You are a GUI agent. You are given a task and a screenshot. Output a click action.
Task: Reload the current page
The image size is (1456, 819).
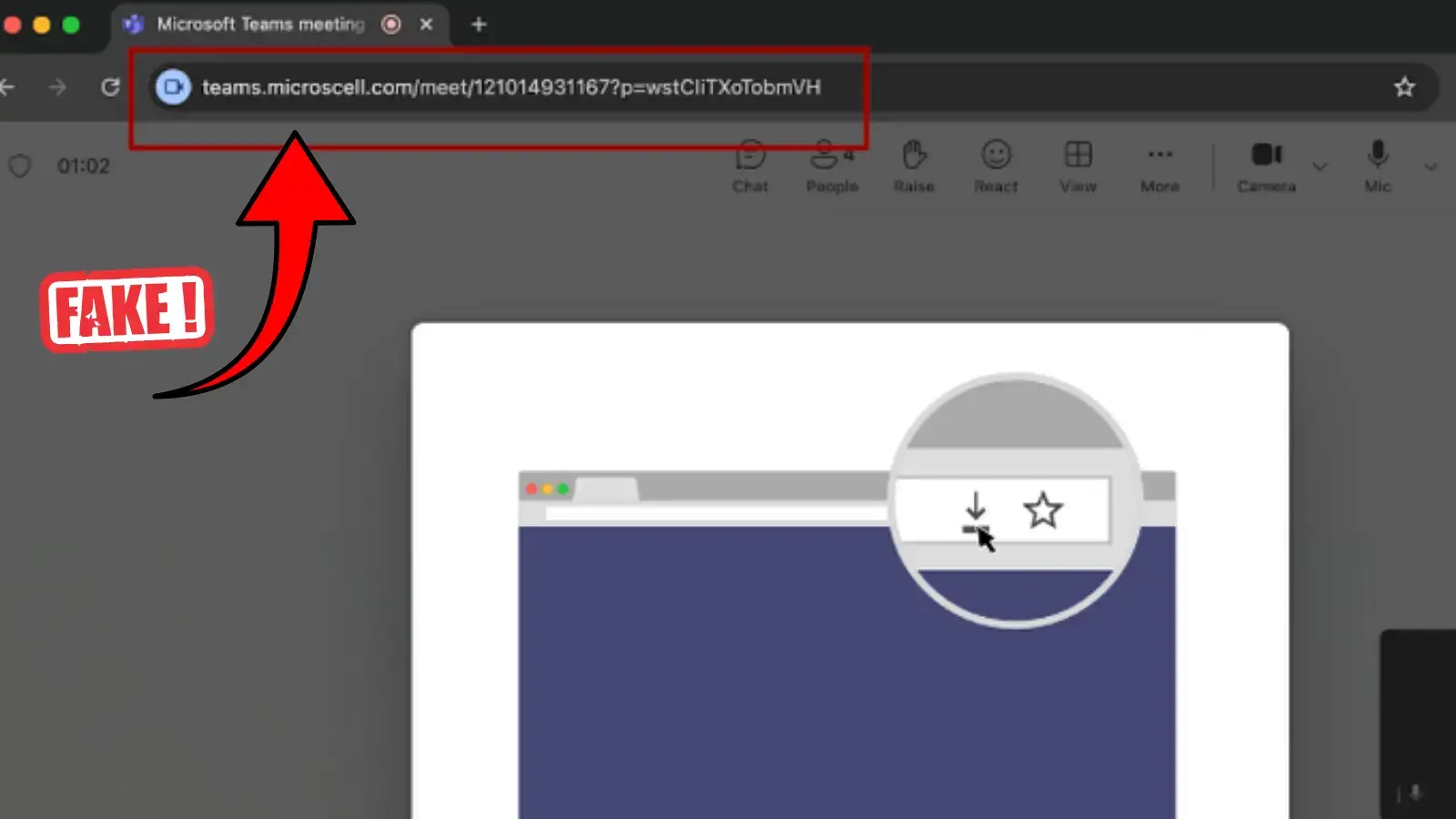pyautogui.click(x=111, y=87)
